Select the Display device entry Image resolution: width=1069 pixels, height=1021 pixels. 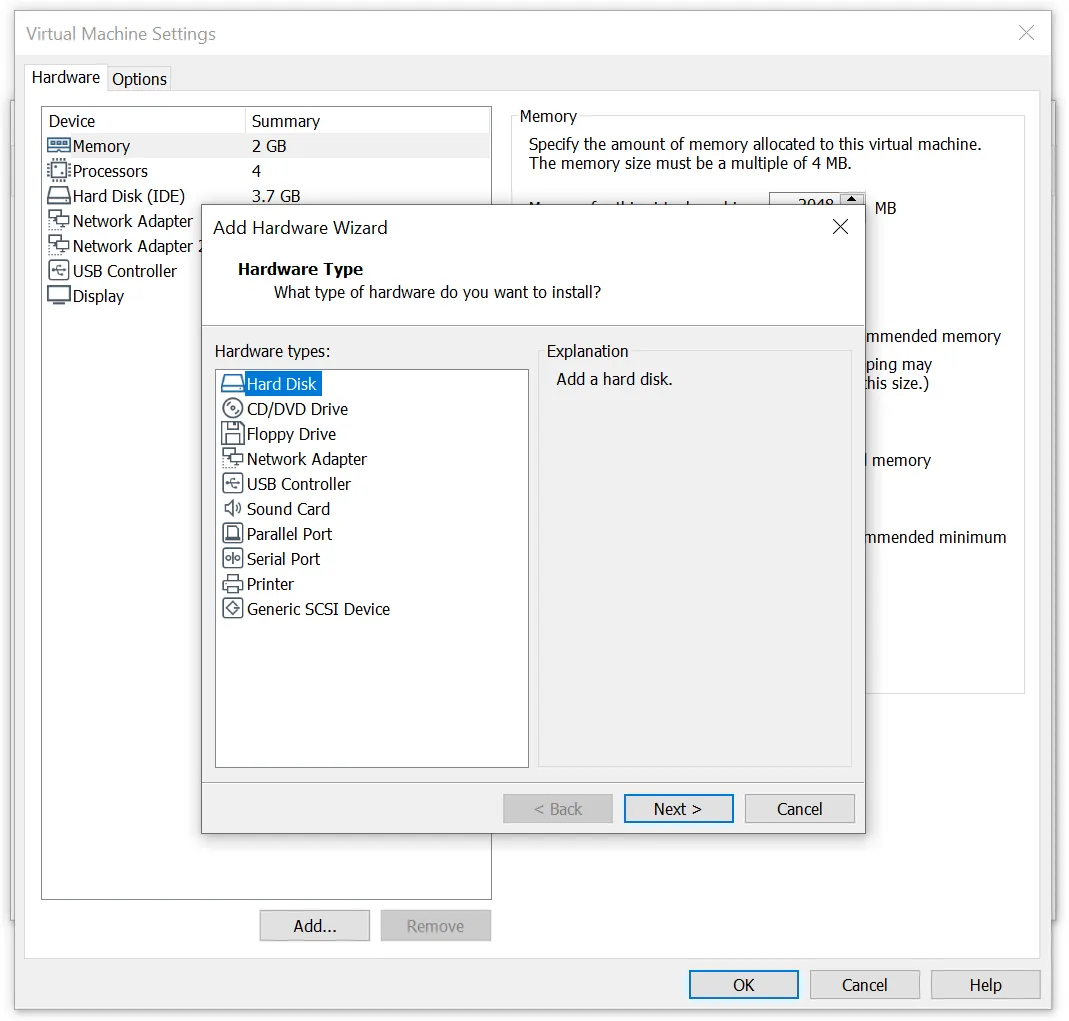pyautogui.click(x=98, y=296)
